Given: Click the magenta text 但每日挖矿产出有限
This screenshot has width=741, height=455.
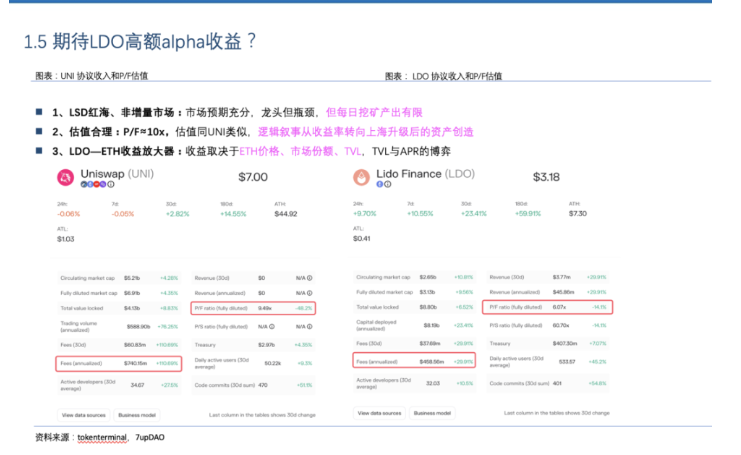Looking at the screenshot, I should coord(374,112).
